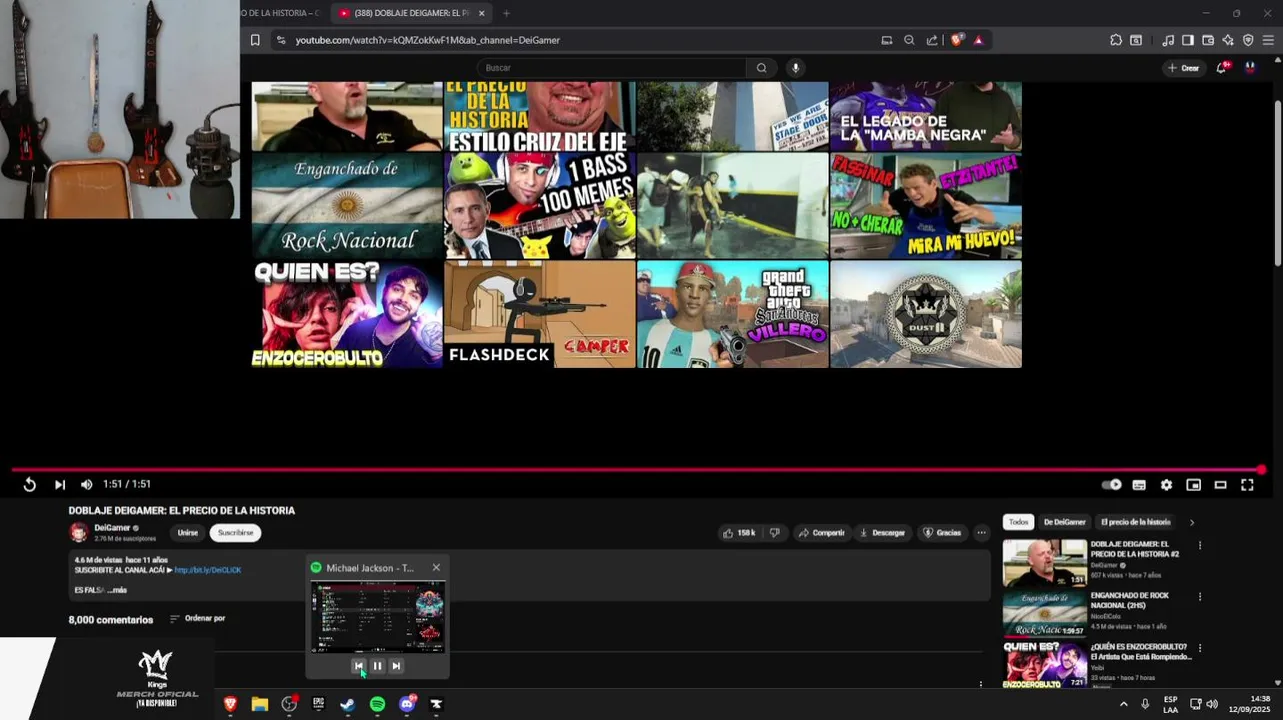This screenshot has height=720, width=1283.
Task: Open Steam from the taskbar
Action: [x=347, y=704]
